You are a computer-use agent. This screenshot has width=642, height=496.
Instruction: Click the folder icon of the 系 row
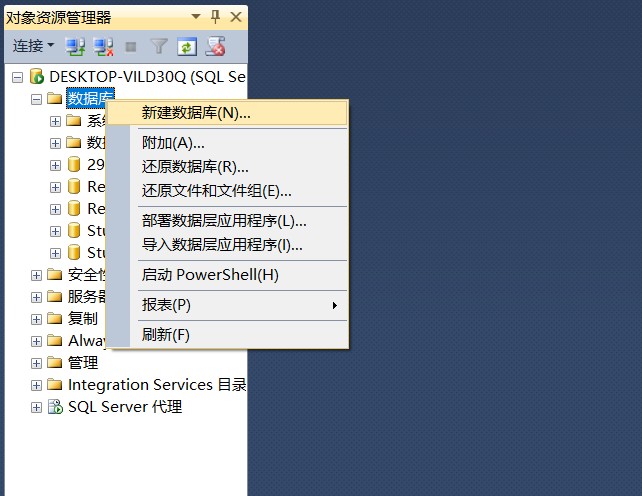74,120
